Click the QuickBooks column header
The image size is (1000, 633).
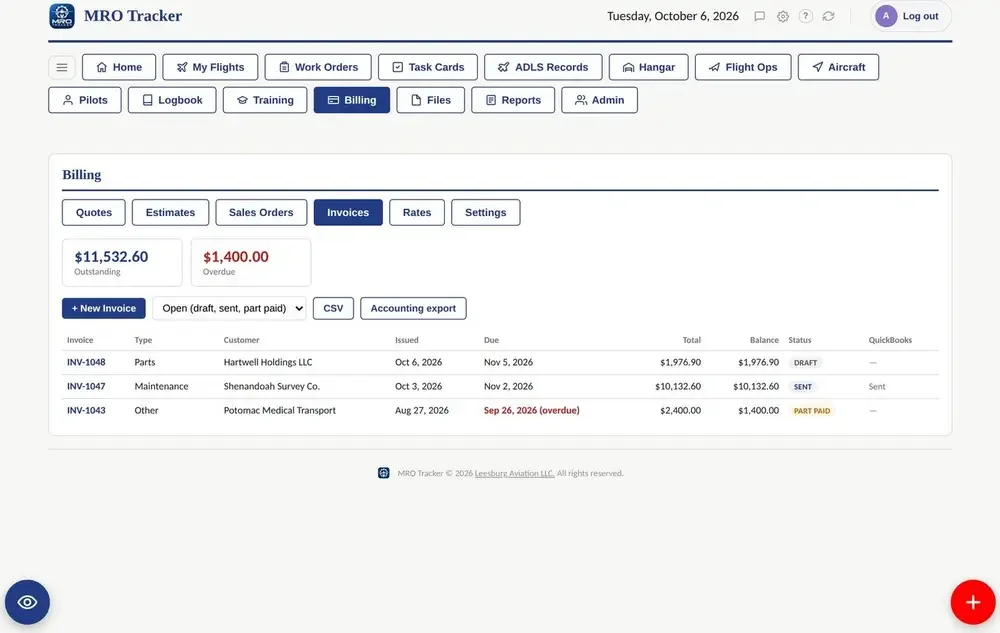coord(890,340)
